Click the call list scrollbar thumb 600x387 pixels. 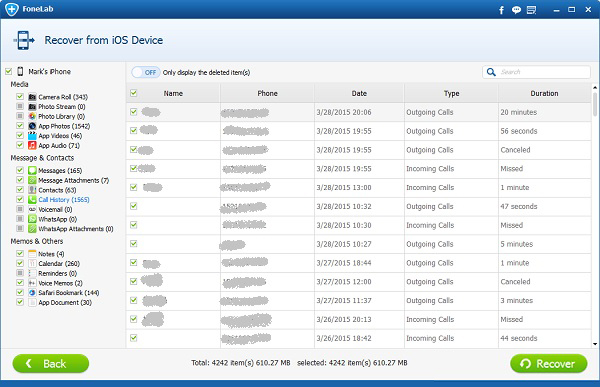(x=595, y=104)
